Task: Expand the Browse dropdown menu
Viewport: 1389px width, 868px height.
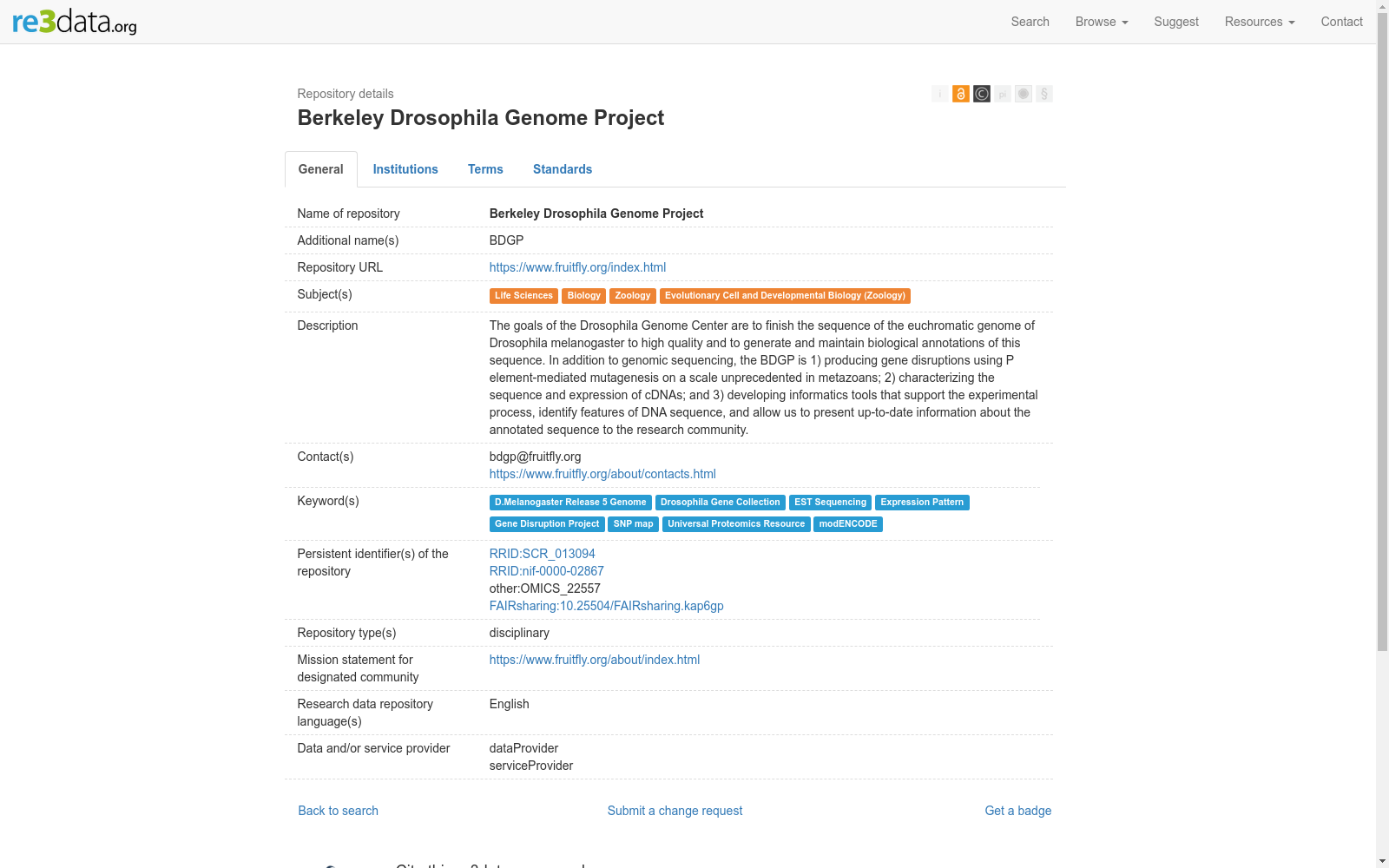Action: (1102, 22)
